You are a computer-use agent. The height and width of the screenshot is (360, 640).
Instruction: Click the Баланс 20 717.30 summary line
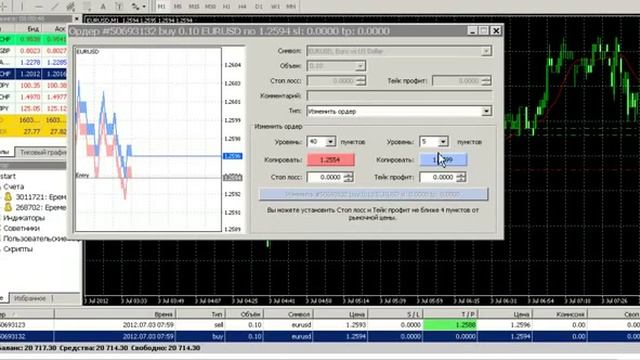point(100,348)
